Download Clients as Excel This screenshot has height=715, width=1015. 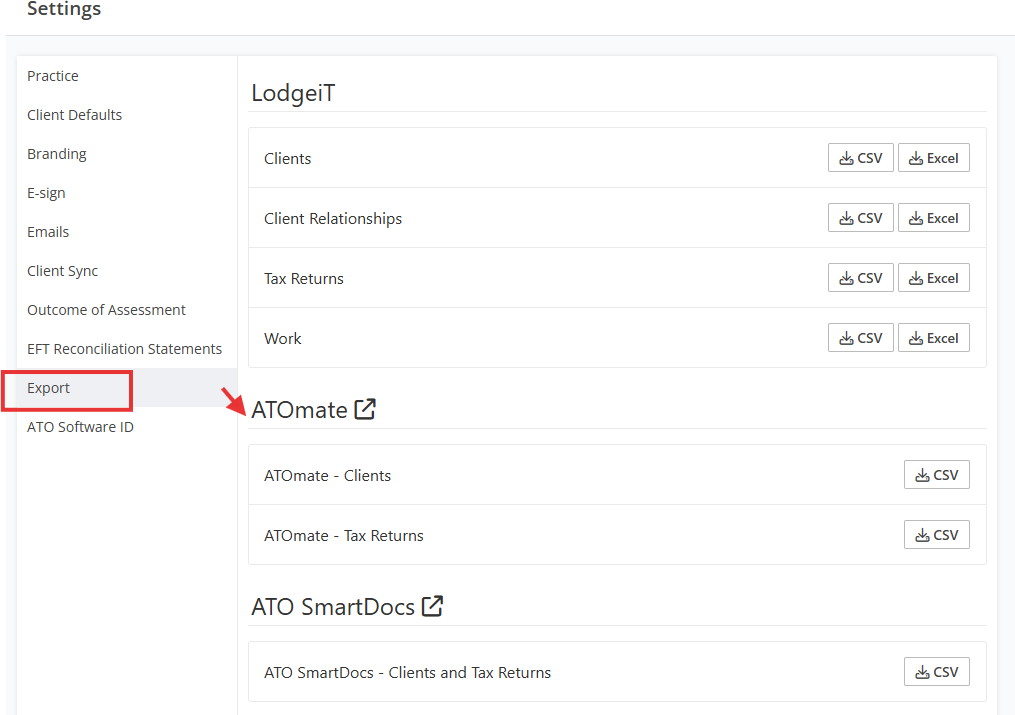(x=933, y=158)
